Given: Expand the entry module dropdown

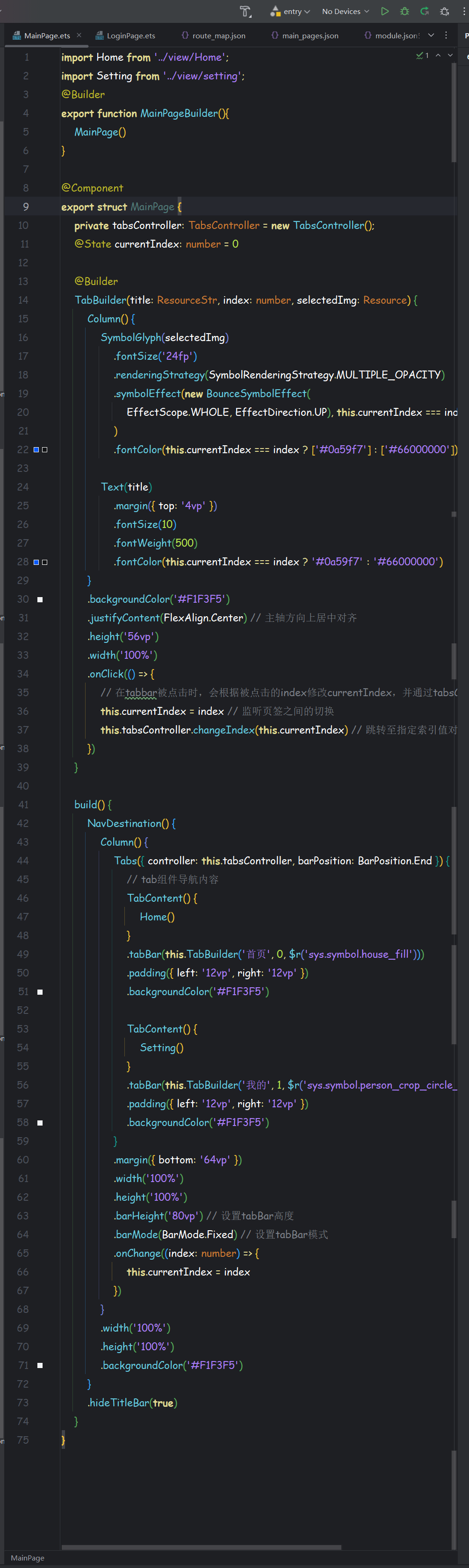Looking at the screenshot, I should [291, 12].
